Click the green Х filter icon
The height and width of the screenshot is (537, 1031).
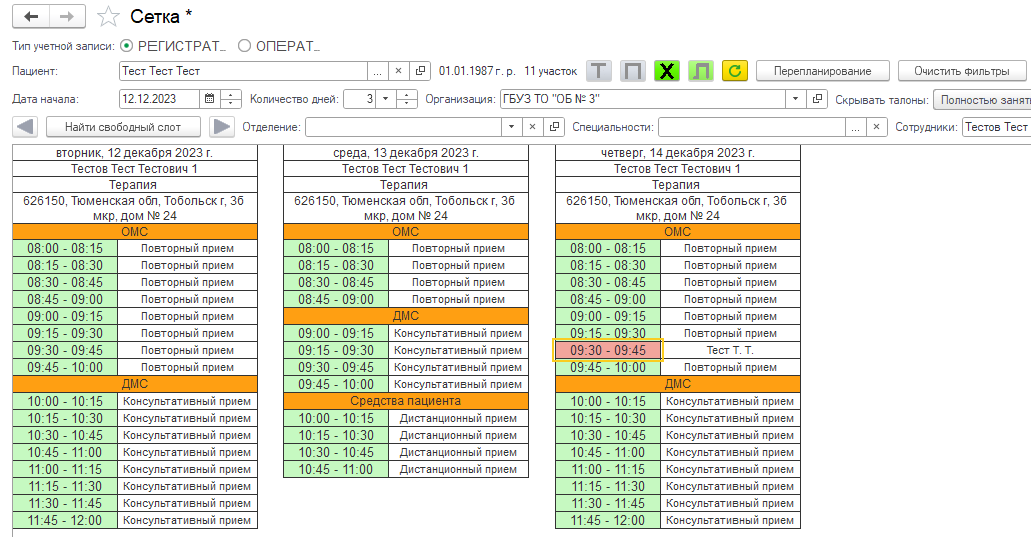pos(666,71)
